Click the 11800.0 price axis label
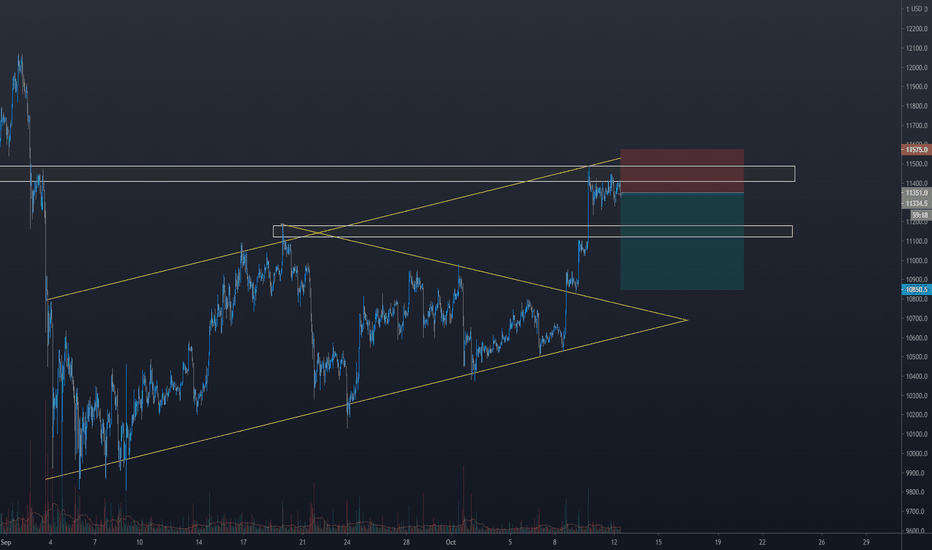This screenshot has height=550, width=932. [x=917, y=106]
